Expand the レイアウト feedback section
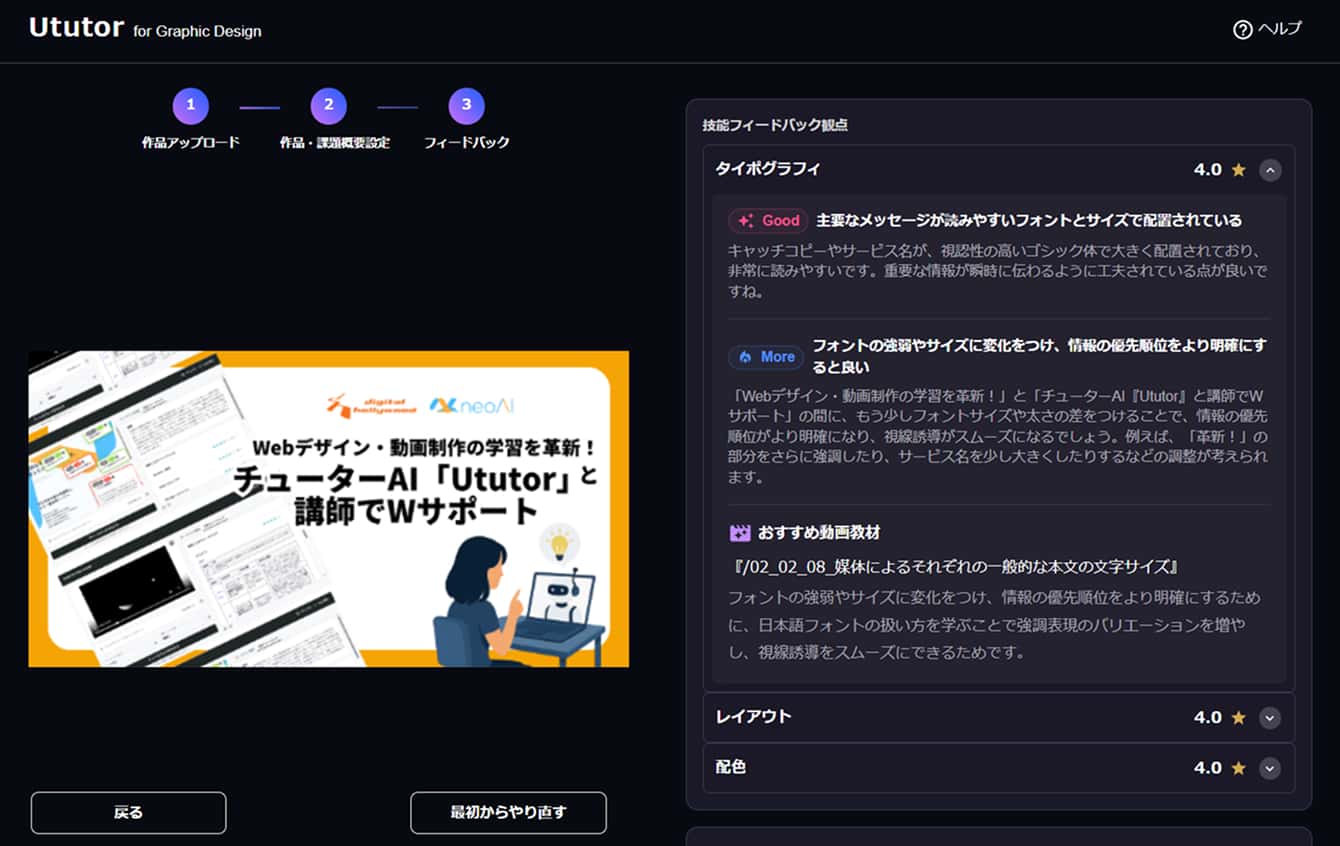The height and width of the screenshot is (846, 1340). [x=1270, y=717]
